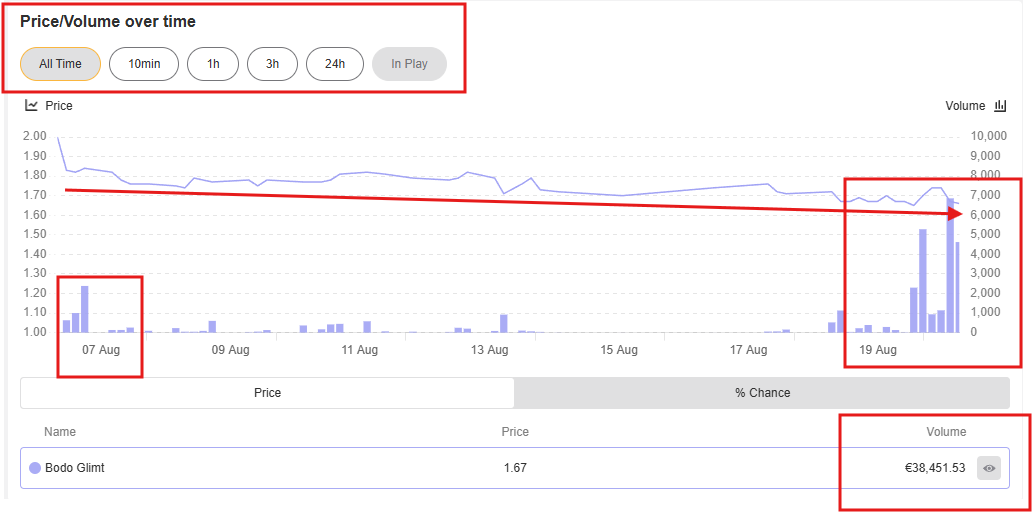The height and width of the screenshot is (512, 1032).
Task: Switch chart range to 10min
Action: tap(144, 64)
